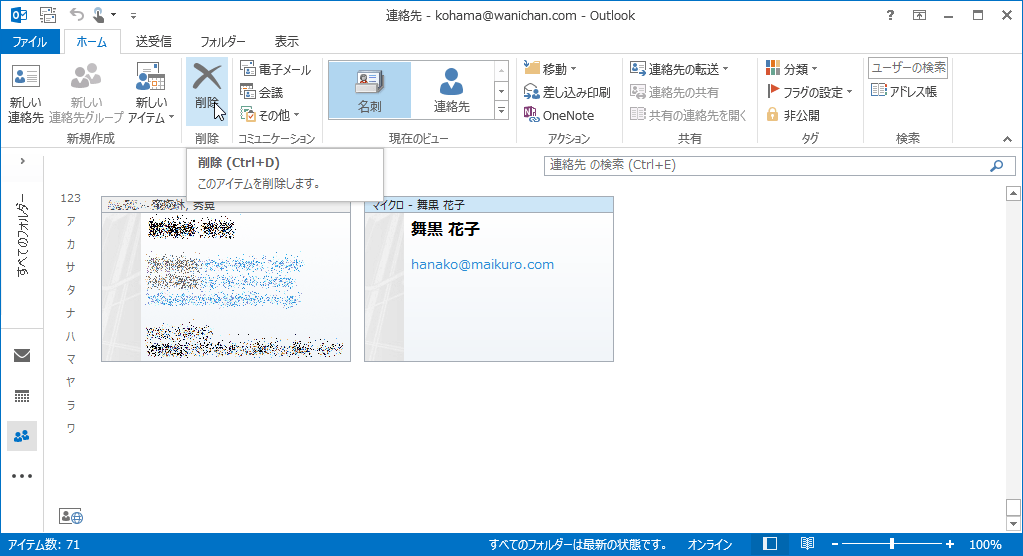Open ribbon display options button
The height and width of the screenshot is (556, 1023).
(919, 15)
